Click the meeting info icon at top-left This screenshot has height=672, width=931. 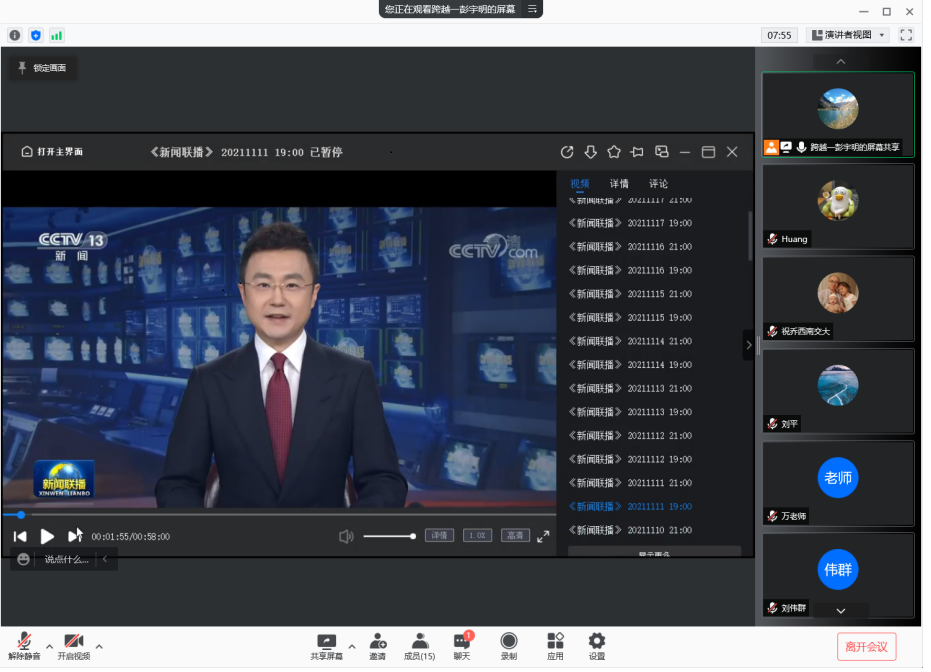[x=15, y=35]
